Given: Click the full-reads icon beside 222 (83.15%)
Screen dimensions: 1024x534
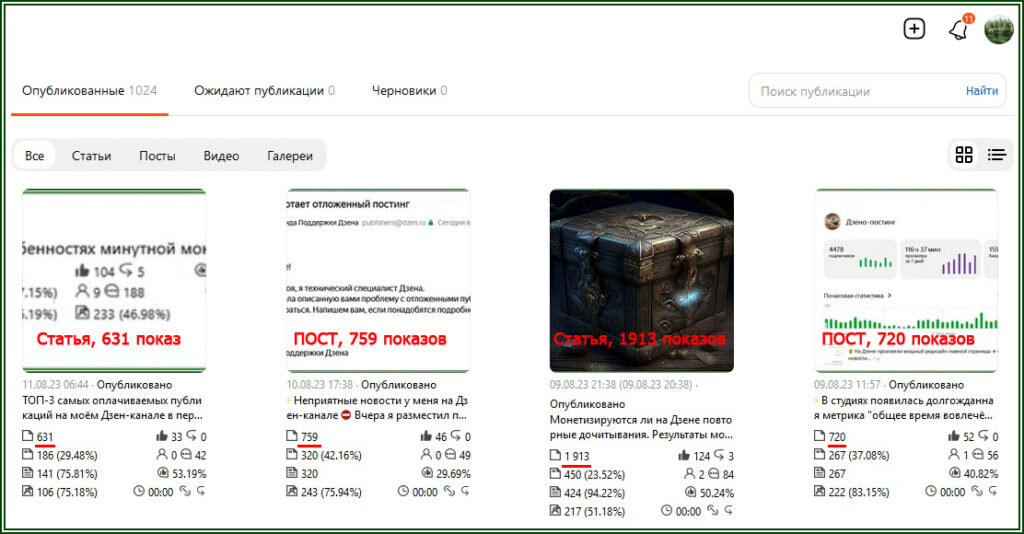Looking at the screenshot, I should [820, 491].
